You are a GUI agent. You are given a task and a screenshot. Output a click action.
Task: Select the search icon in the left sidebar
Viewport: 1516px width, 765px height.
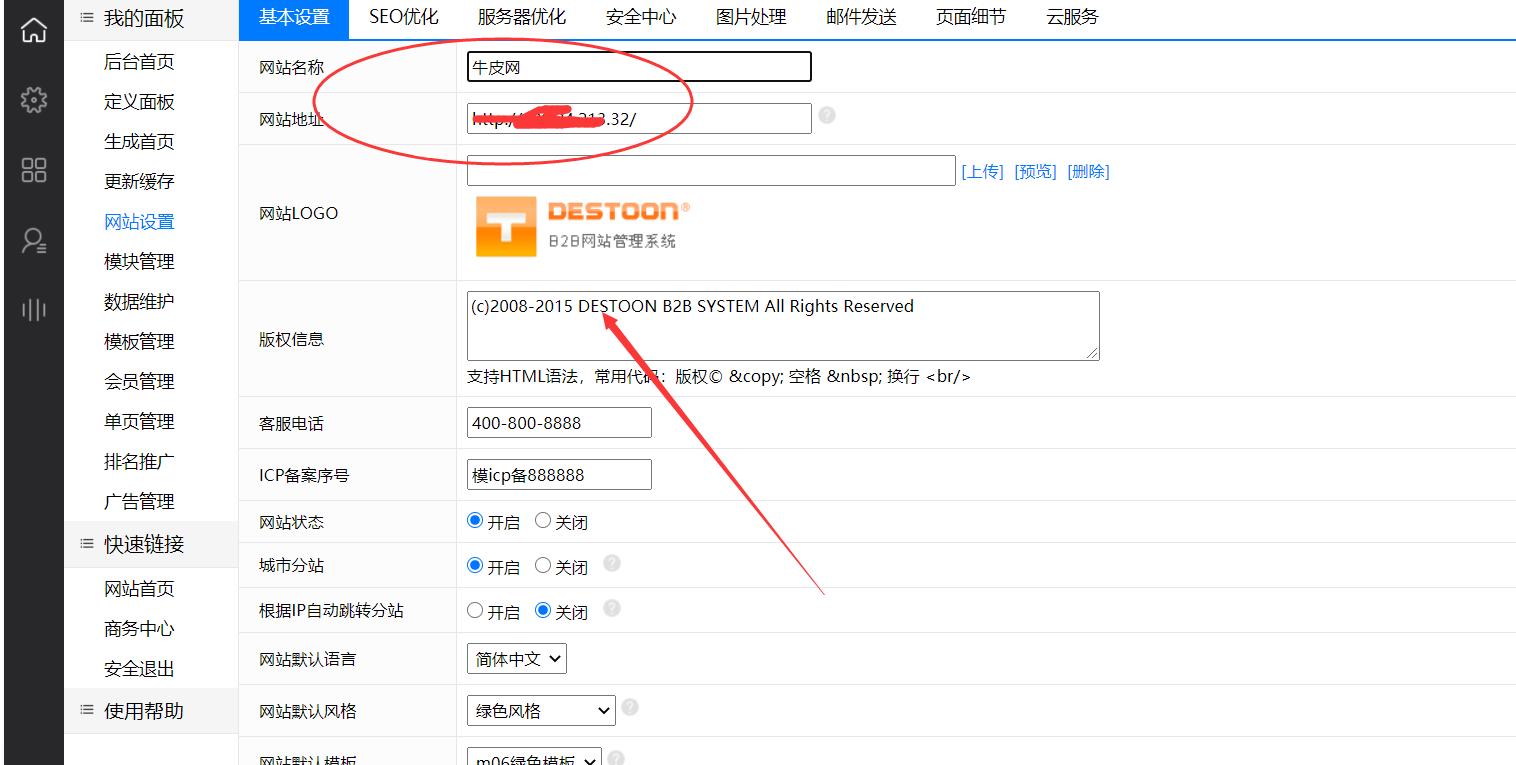pyautogui.click(x=33, y=240)
